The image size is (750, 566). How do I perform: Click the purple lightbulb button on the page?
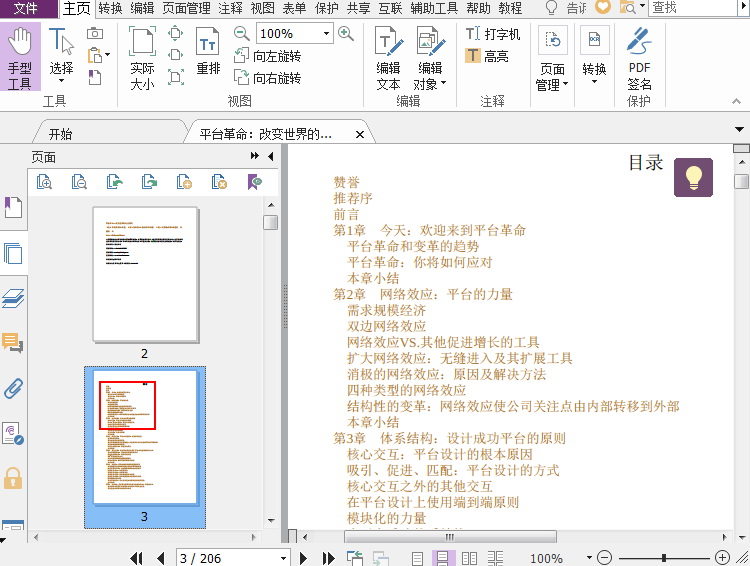coord(693,177)
